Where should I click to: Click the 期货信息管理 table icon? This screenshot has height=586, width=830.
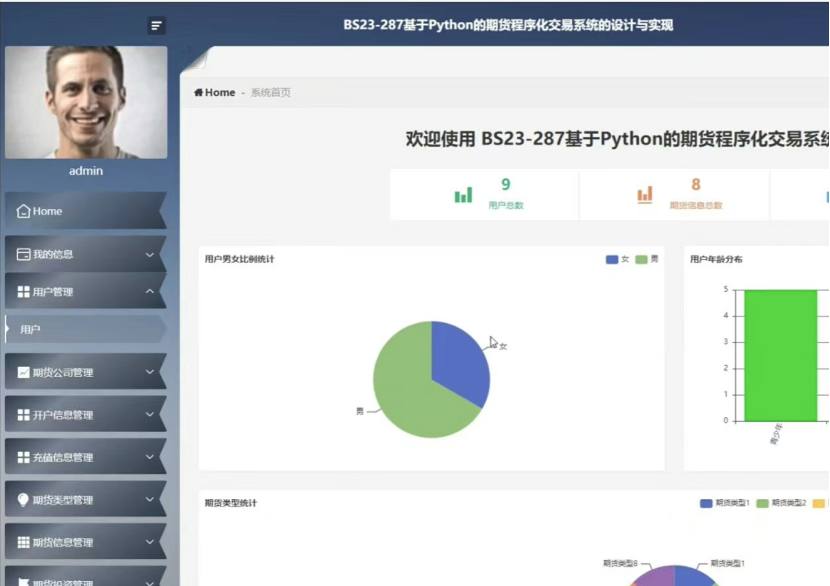pos(23,542)
